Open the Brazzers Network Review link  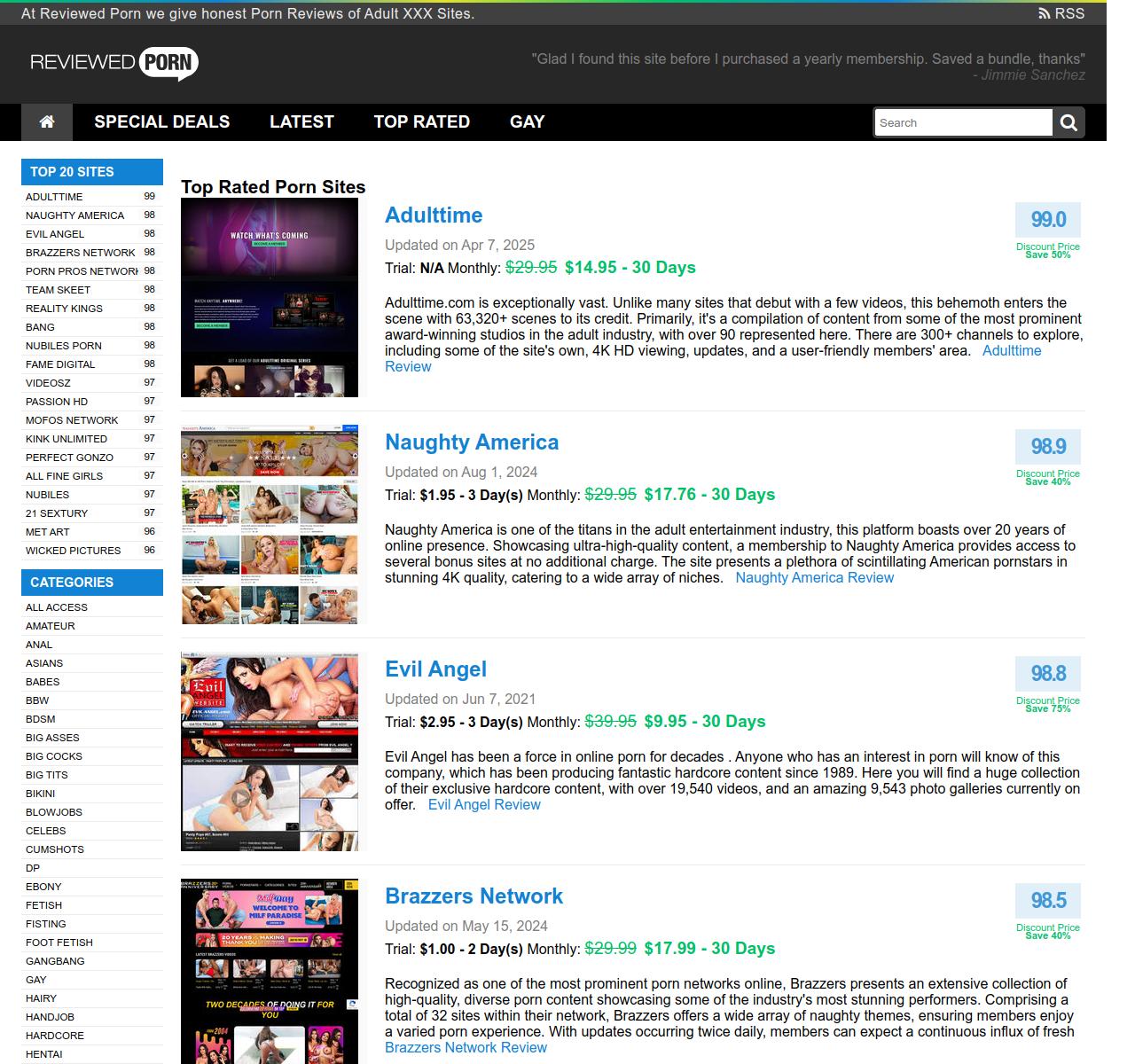[x=466, y=1048]
